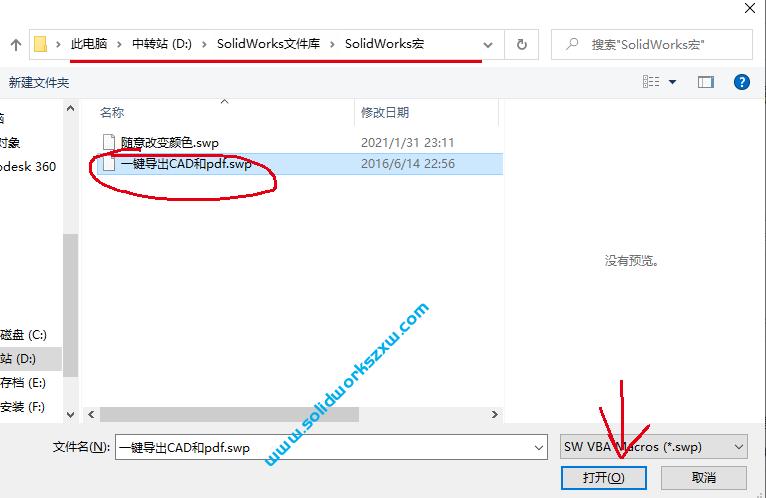Image resolution: width=766 pixels, height=498 pixels.
Task: Click the folder icon in address bar
Action: point(41,44)
